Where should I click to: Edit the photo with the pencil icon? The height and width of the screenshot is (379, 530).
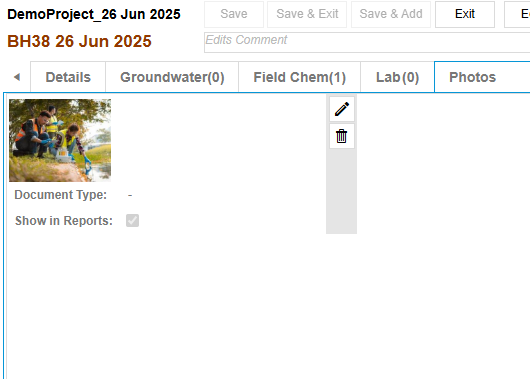(x=342, y=109)
